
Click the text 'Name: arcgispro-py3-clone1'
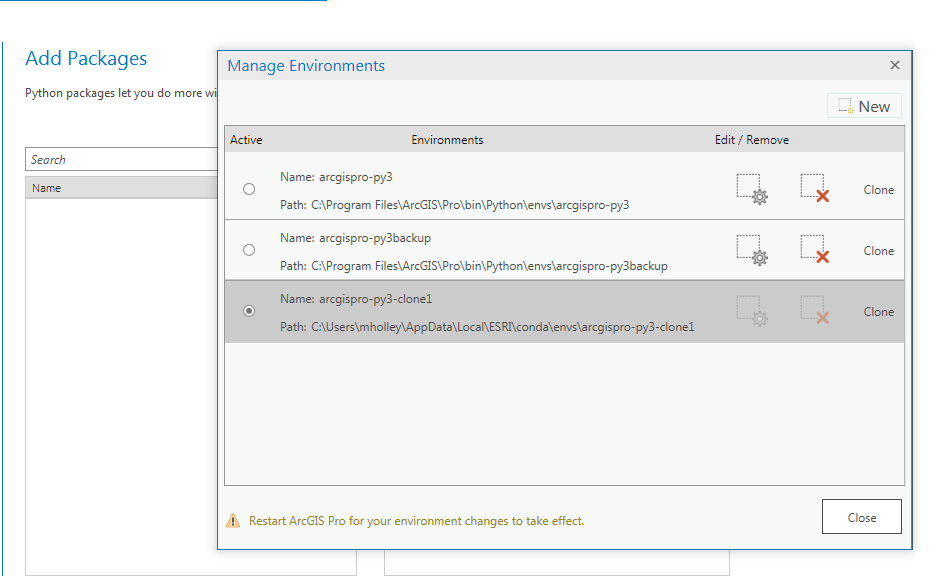tap(356, 299)
